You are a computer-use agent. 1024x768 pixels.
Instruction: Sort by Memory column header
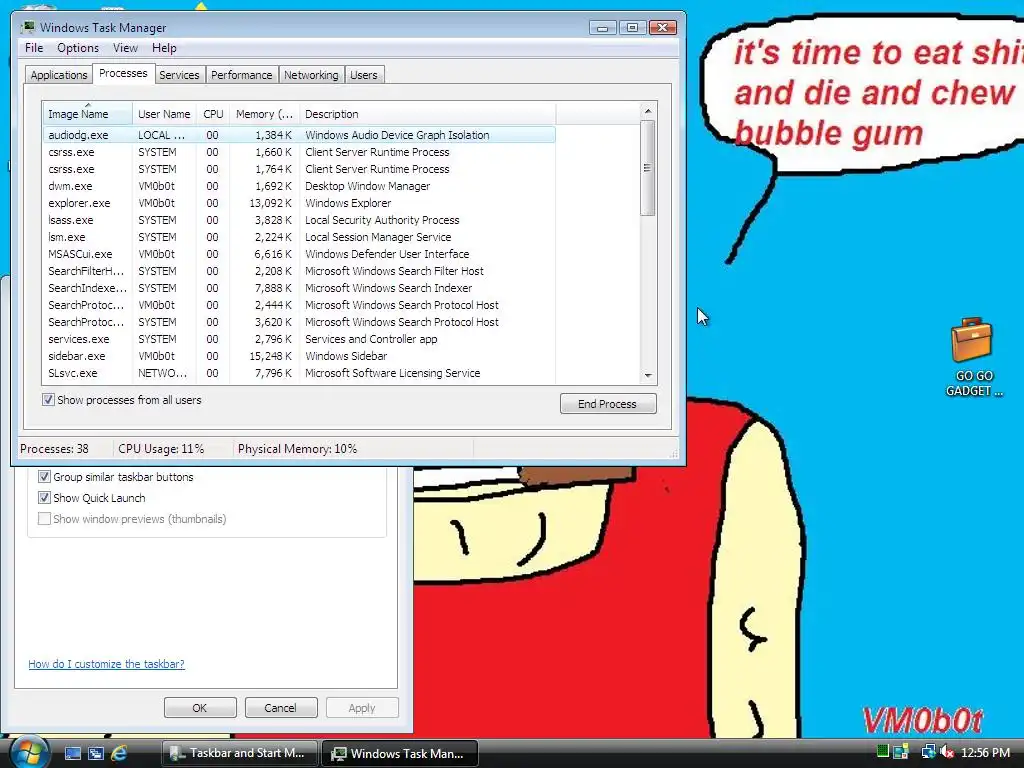(264, 114)
